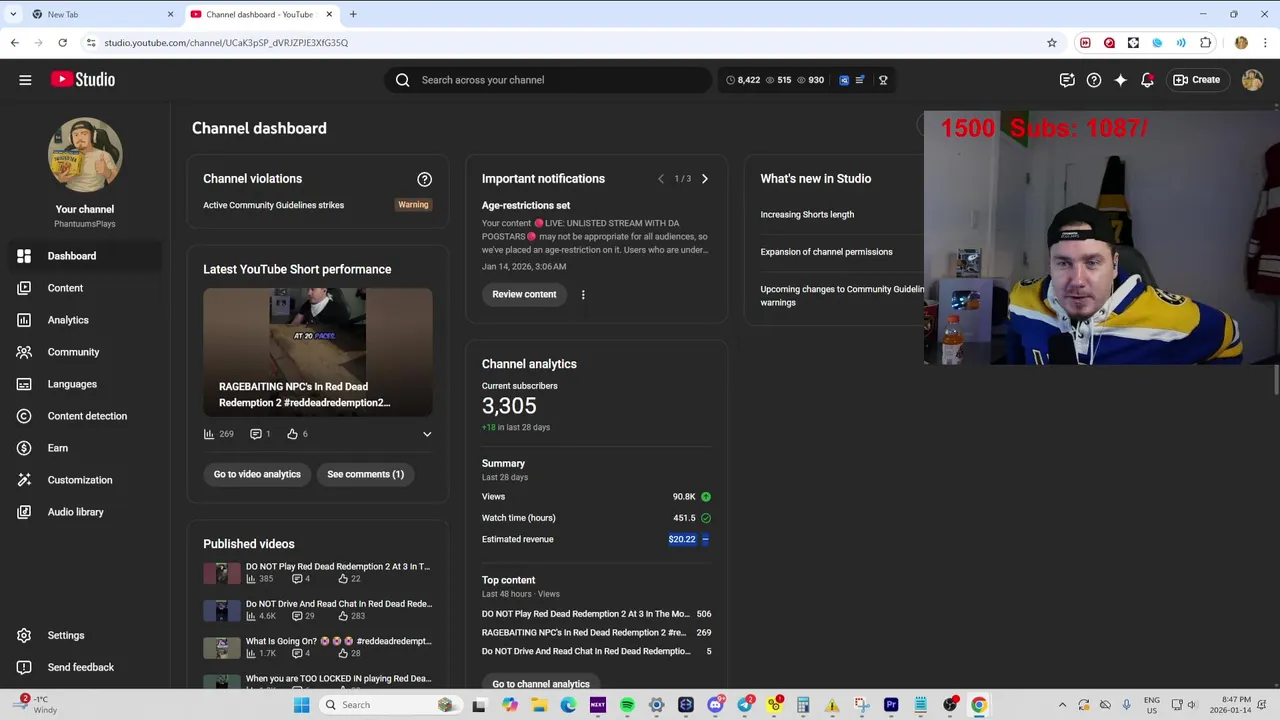The height and width of the screenshot is (720, 1280).
Task: Open a new Chrome tab with plus
Action: pos(353,14)
